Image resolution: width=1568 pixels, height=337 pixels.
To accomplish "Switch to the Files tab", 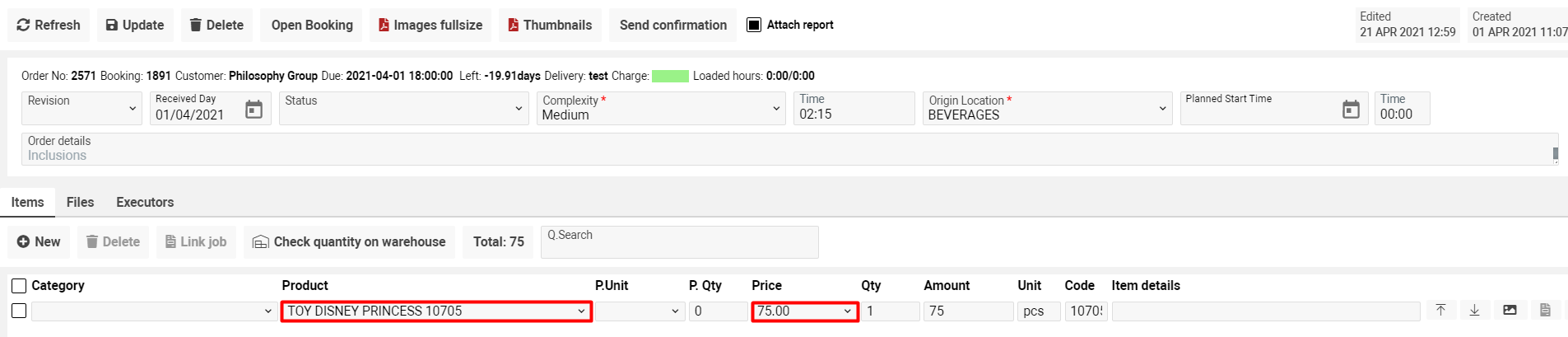I will point(80,202).
